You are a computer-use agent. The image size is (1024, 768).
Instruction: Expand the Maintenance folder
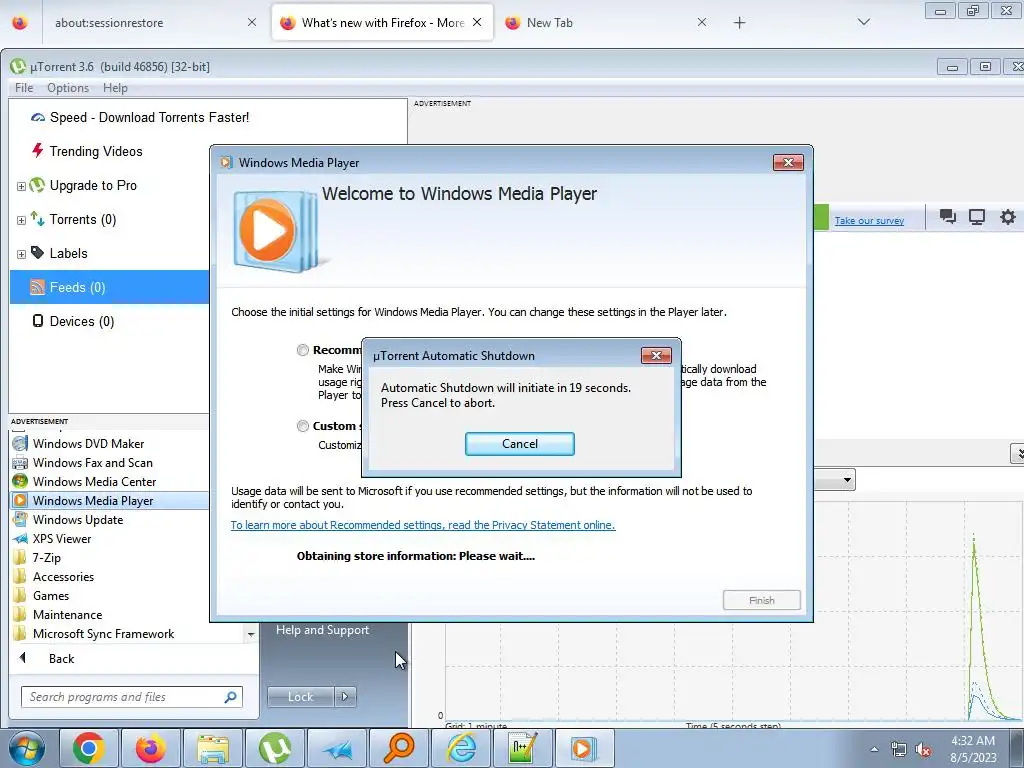[x=67, y=615]
